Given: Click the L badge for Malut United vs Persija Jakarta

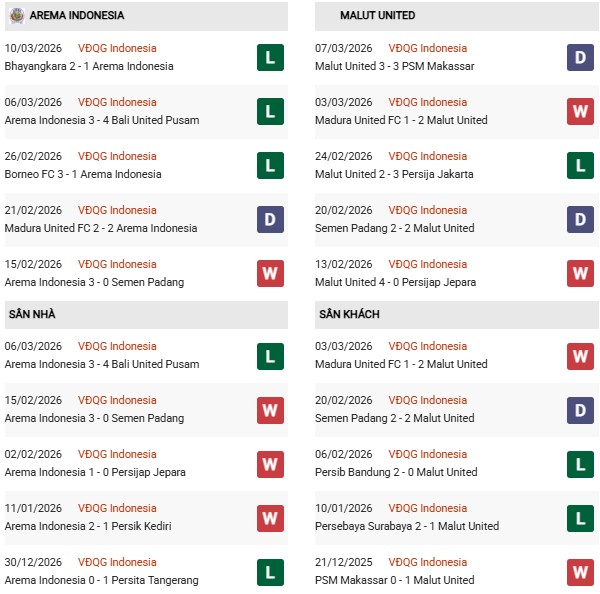Looking at the screenshot, I should [580, 165].
